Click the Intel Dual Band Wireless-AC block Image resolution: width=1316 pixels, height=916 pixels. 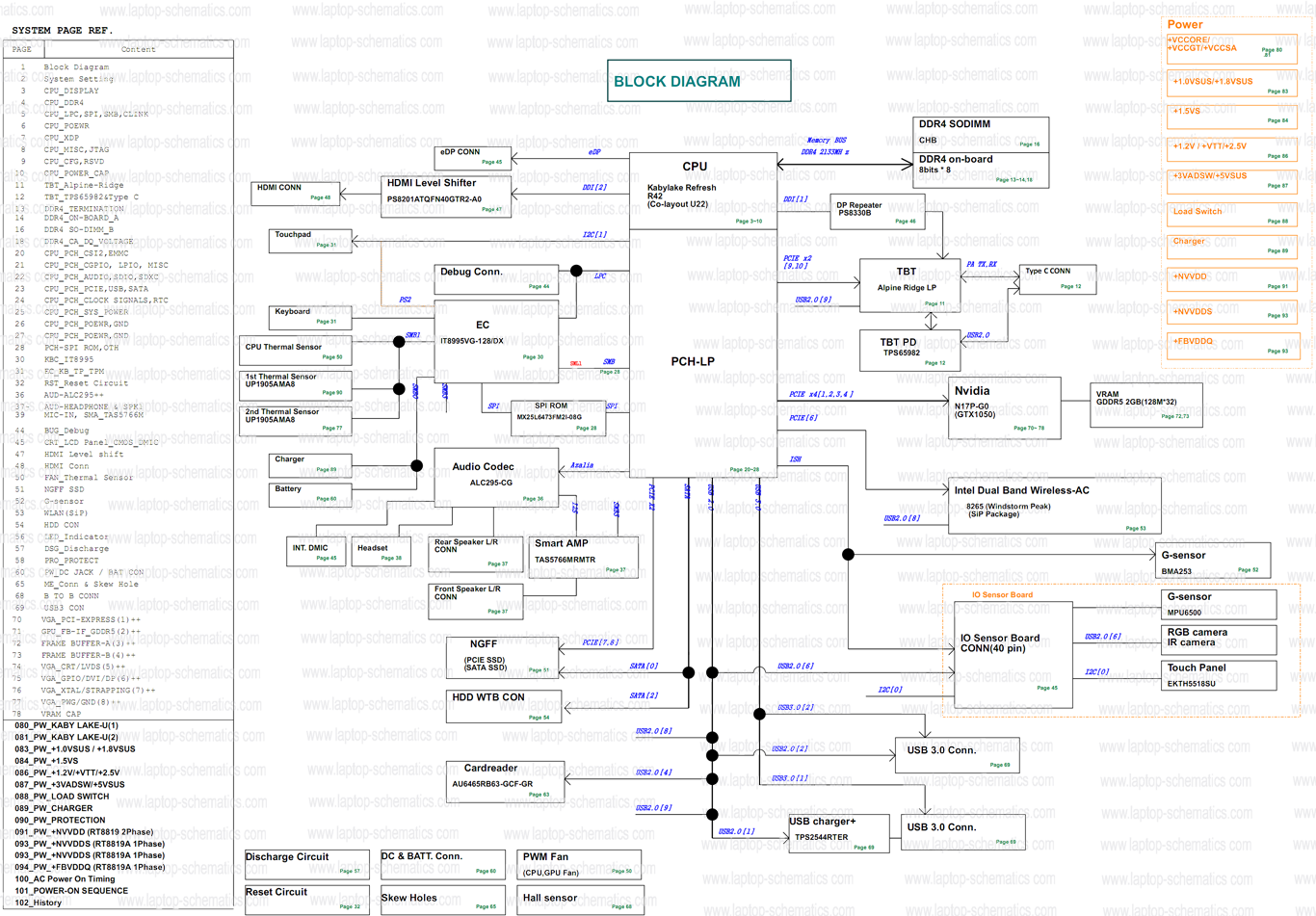coord(1055,506)
